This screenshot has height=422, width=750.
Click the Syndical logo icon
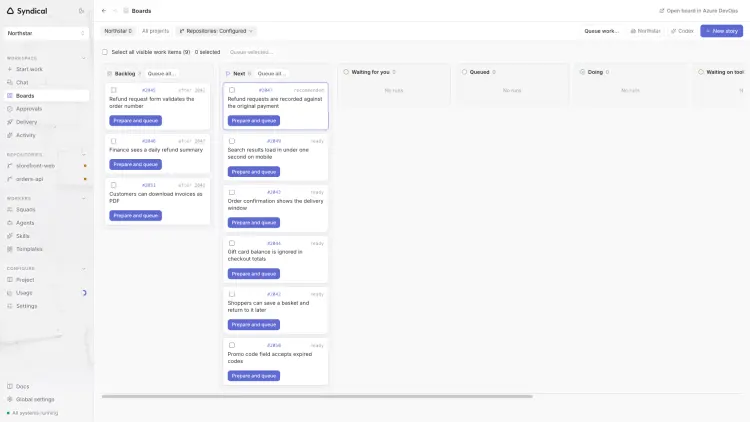(x=10, y=11)
